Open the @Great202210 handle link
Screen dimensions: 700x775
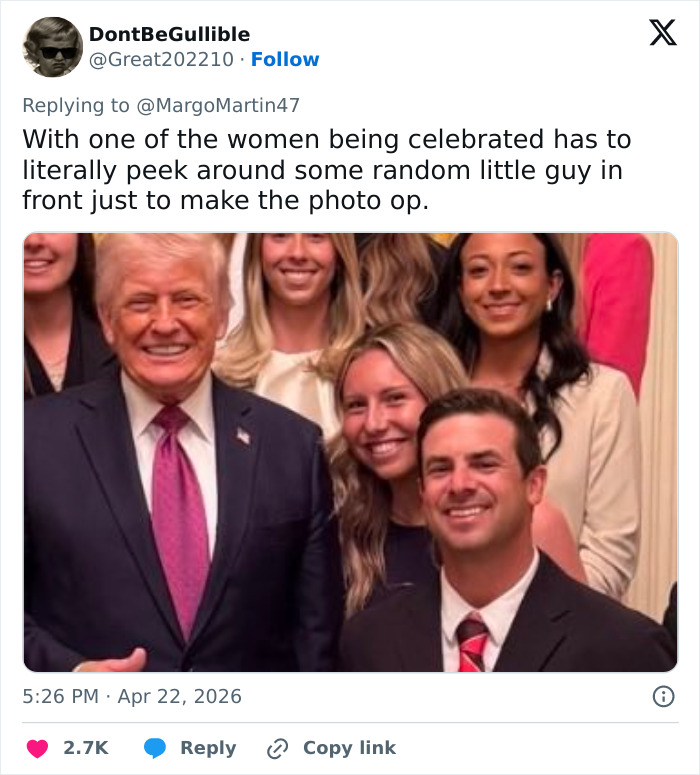point(164,60)
